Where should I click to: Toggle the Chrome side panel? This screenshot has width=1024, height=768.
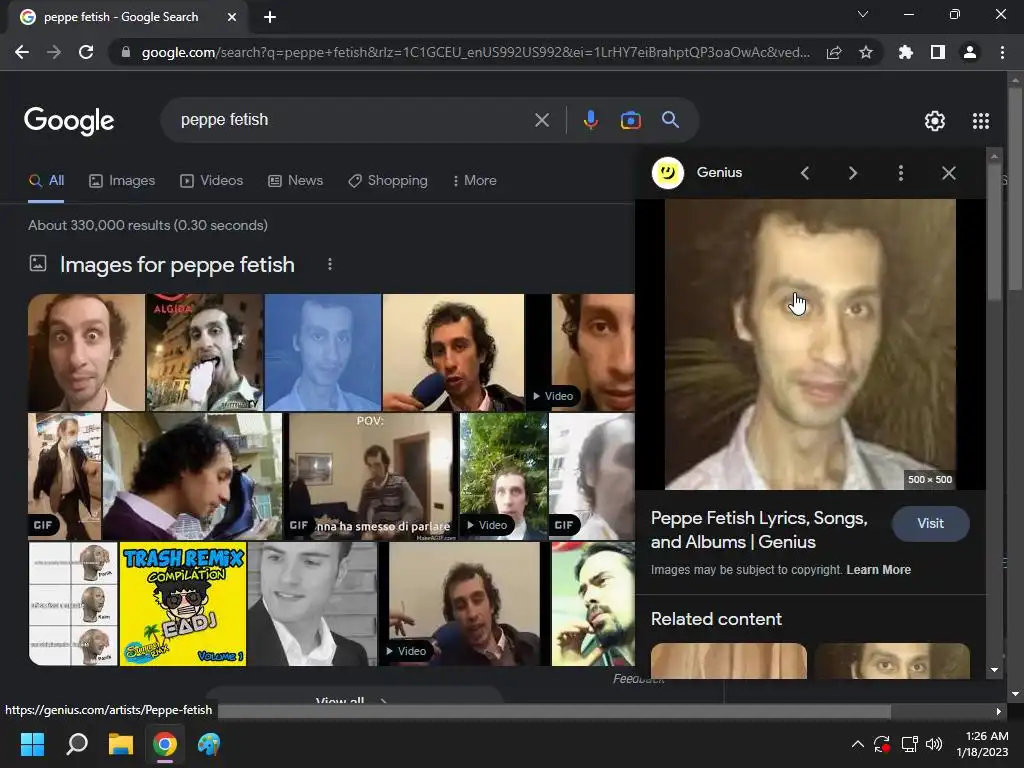coord(938,52)
